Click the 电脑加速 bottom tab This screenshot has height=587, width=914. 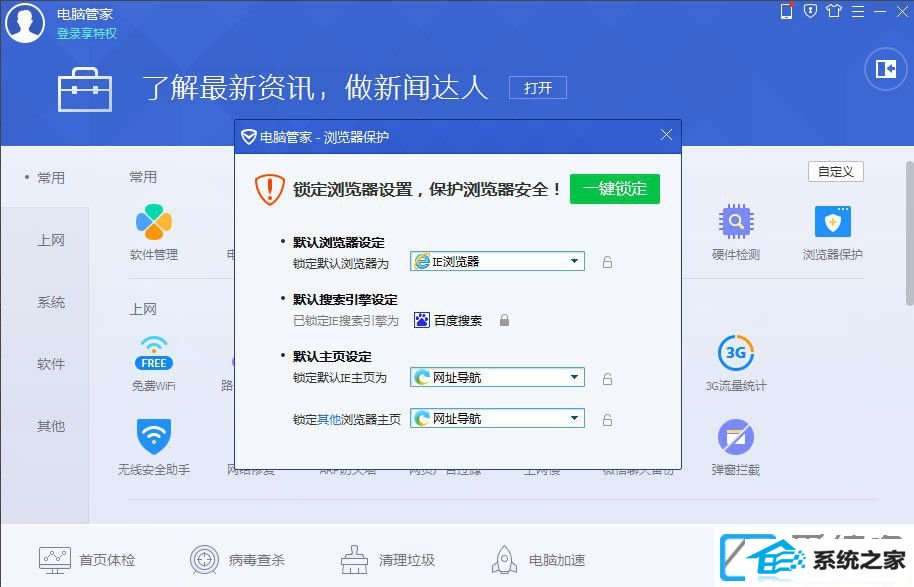click(538, 560)
